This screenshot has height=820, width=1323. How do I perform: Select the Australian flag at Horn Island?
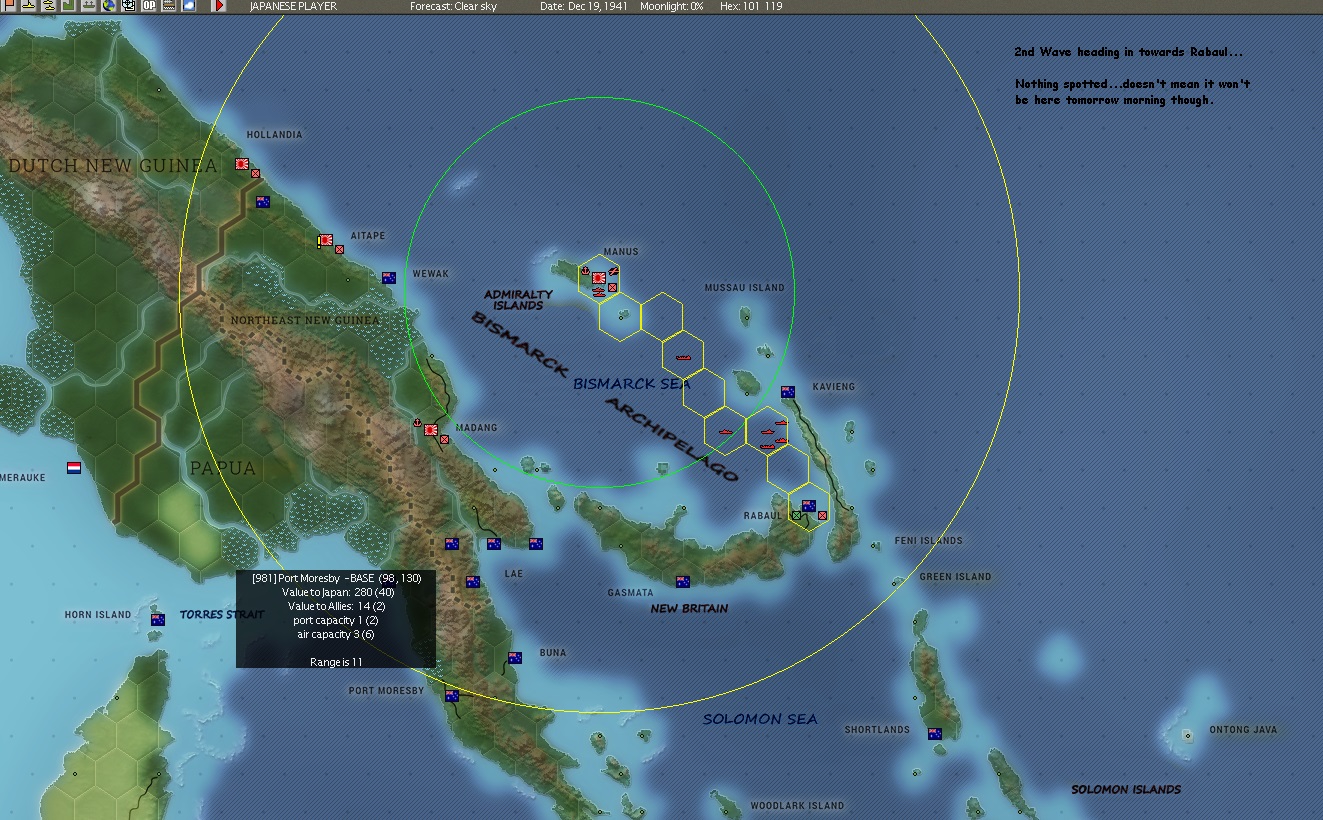pos(158,619)
